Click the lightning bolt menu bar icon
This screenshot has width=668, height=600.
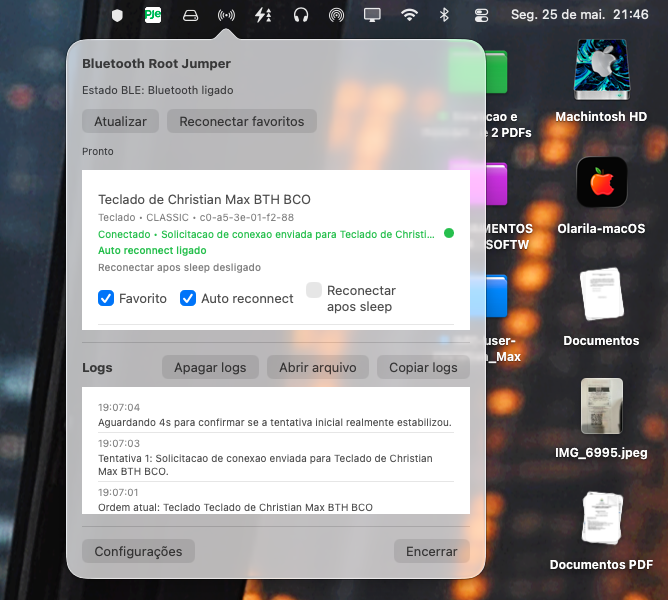click(263, 15)
